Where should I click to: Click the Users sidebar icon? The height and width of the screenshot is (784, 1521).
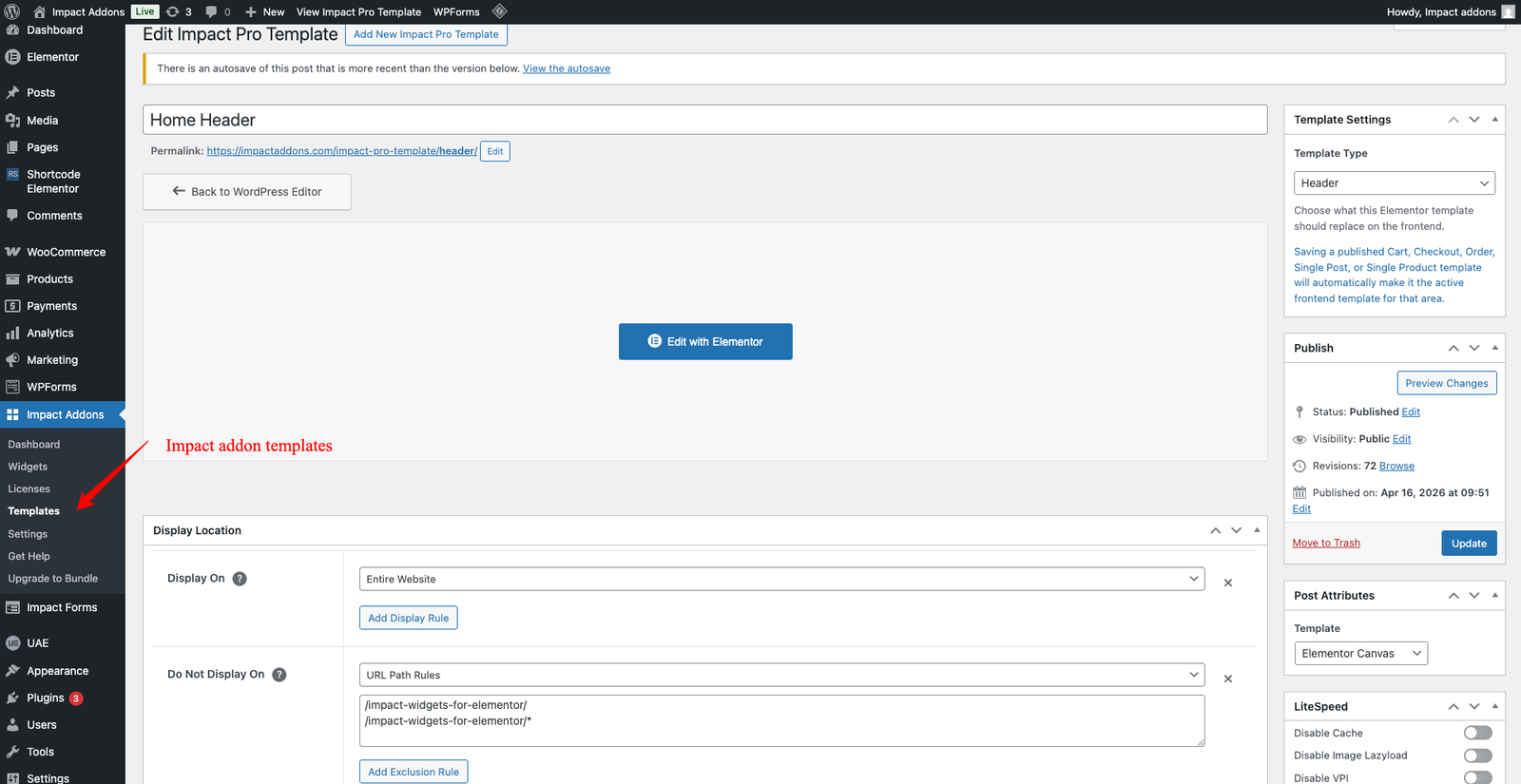pos(12,724)
